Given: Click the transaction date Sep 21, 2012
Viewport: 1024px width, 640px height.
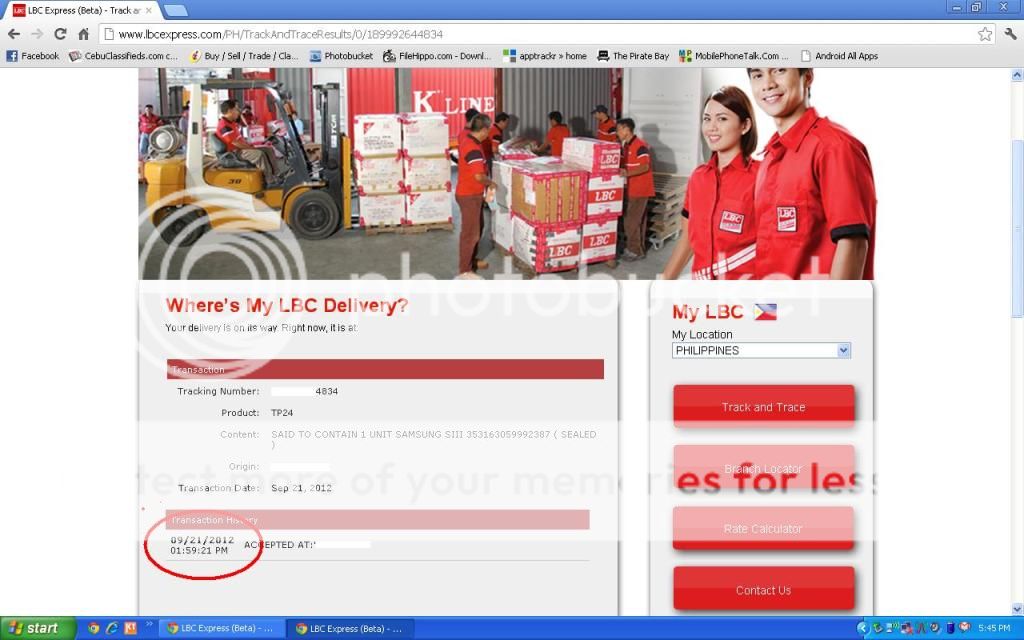Looking at the screenshot, I should (x=301, y=488).
